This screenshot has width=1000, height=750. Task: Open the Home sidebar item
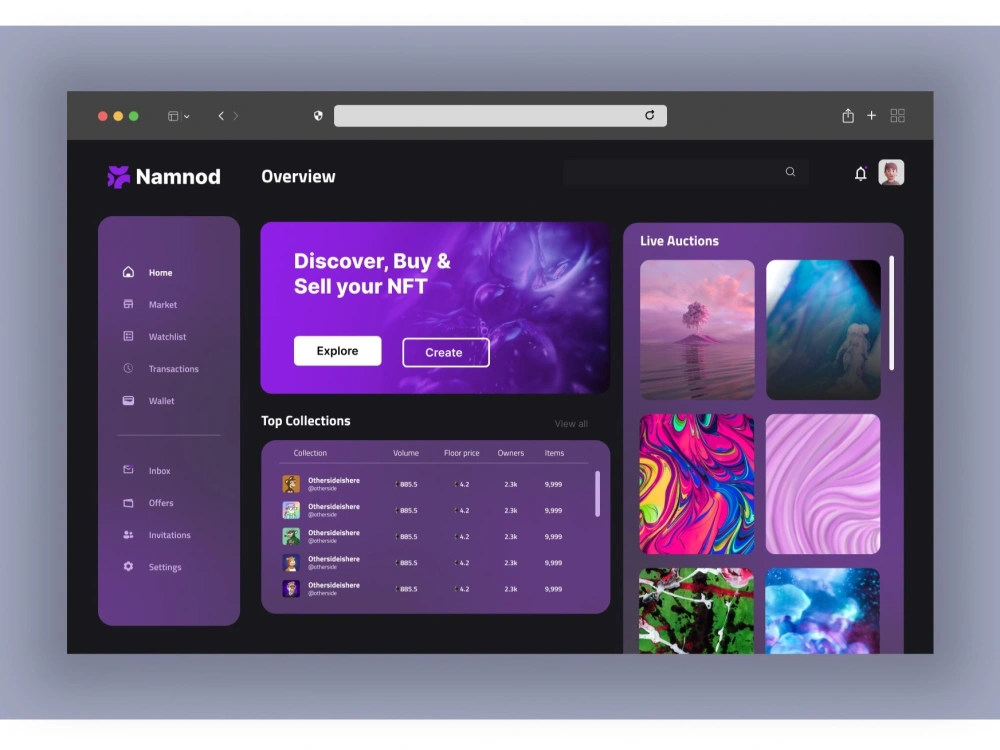(x=160, y=272)
